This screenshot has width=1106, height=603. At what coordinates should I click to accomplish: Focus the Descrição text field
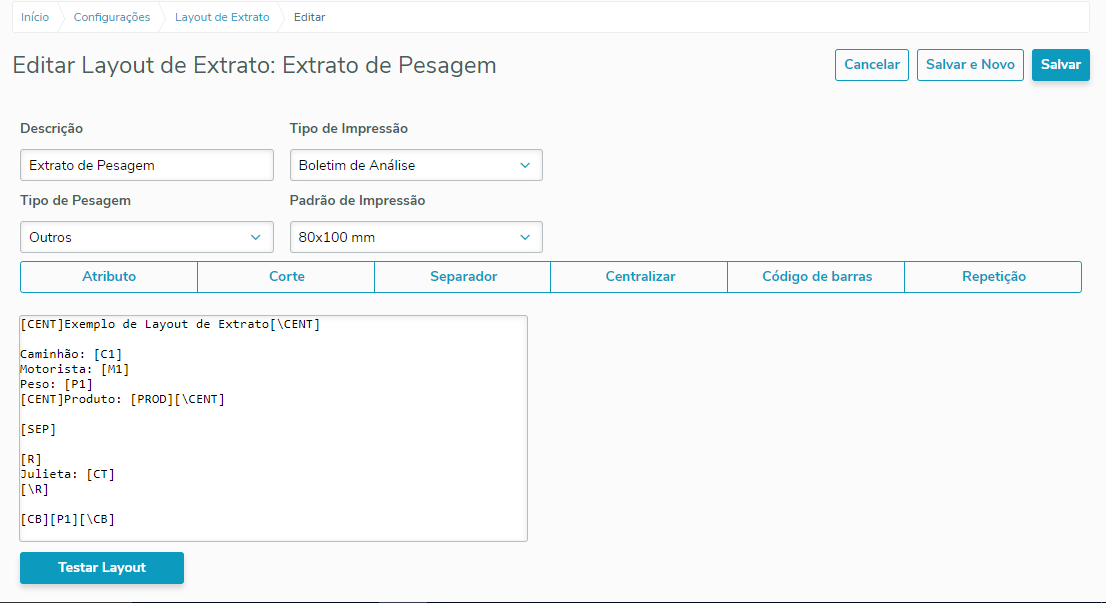tap(146, 165)
